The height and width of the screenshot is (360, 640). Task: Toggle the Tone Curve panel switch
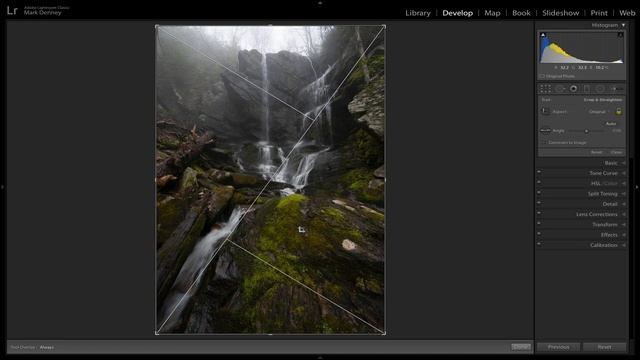click(539, 172)
